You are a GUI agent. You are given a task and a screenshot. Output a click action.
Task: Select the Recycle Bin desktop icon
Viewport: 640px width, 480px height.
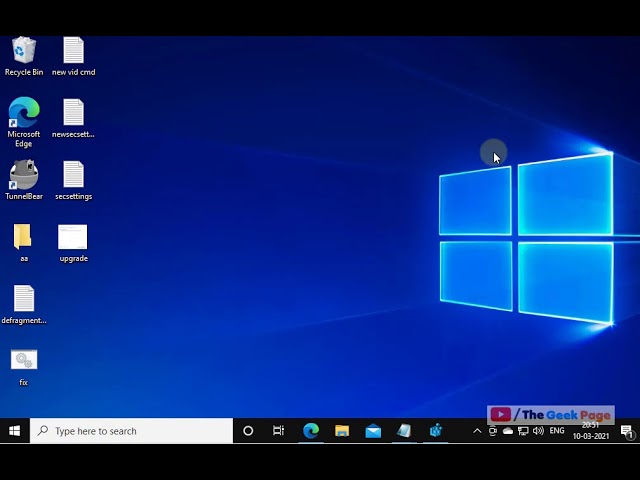(24, 56)
